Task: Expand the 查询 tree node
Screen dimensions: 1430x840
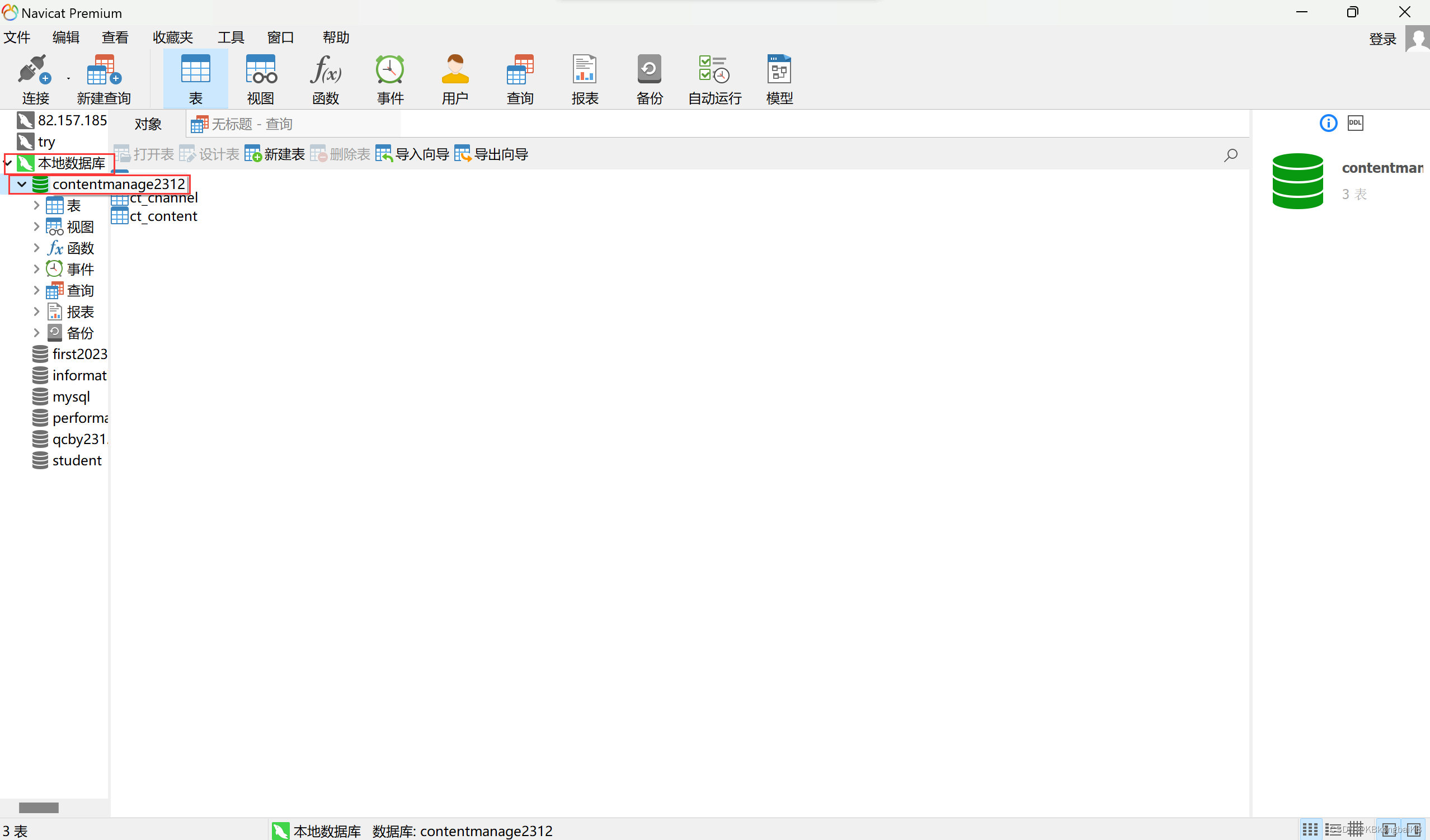Action: 36,290
